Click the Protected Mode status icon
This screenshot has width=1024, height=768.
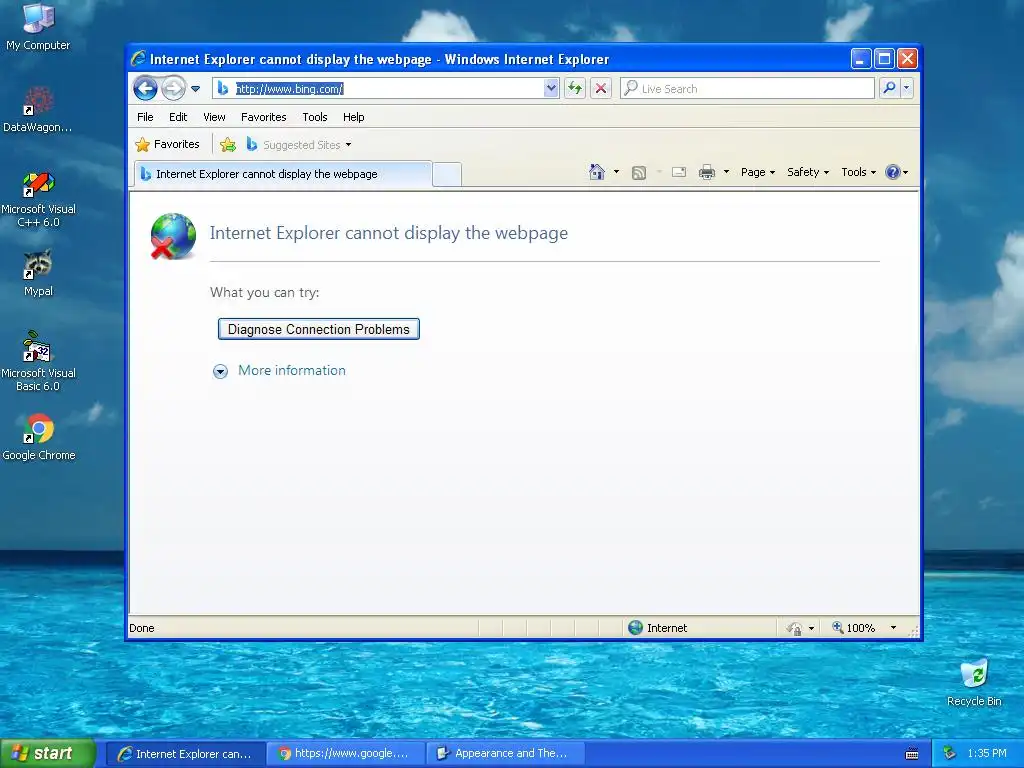click(795, 628)
